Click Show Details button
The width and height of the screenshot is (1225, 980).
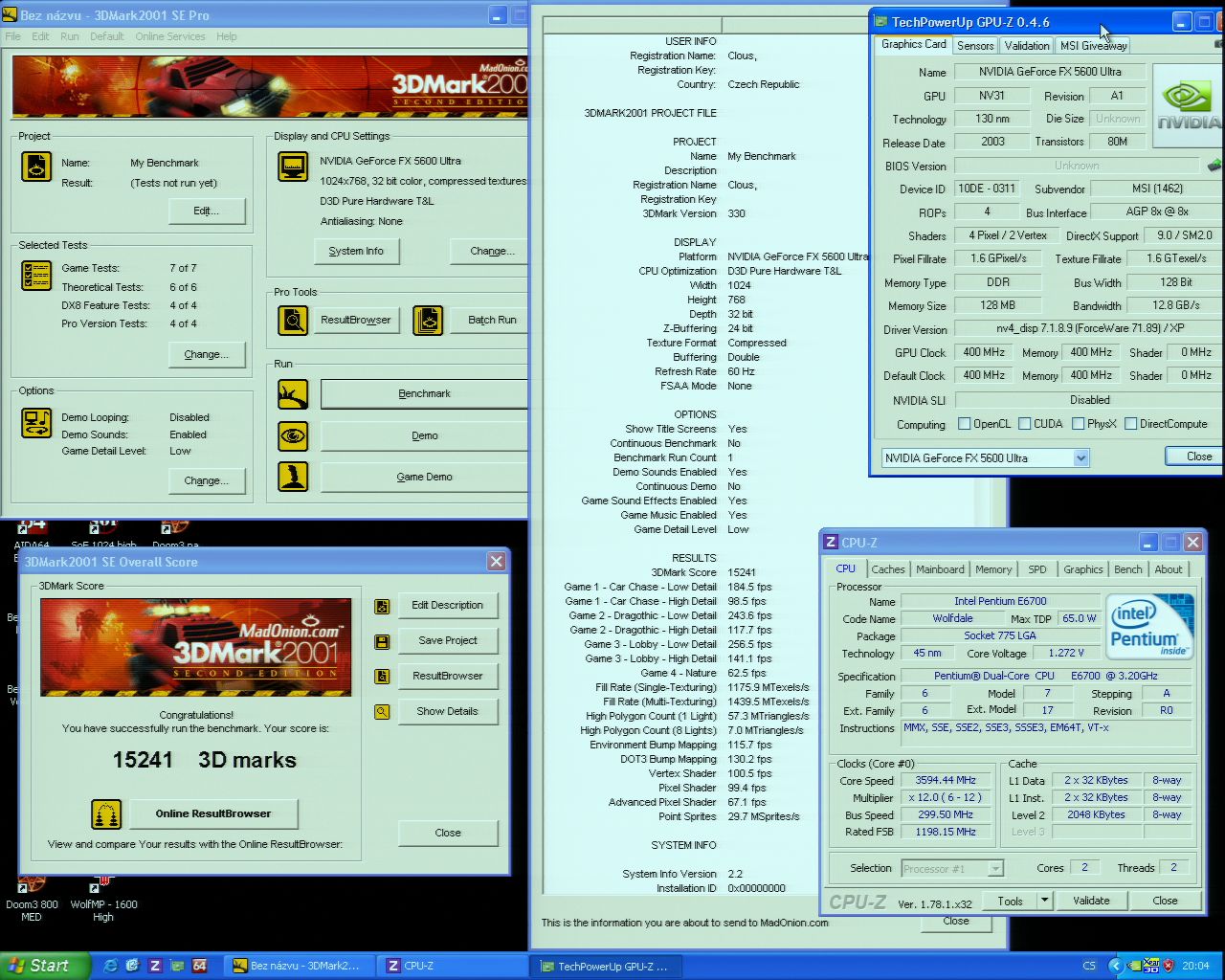coord(447,711)
